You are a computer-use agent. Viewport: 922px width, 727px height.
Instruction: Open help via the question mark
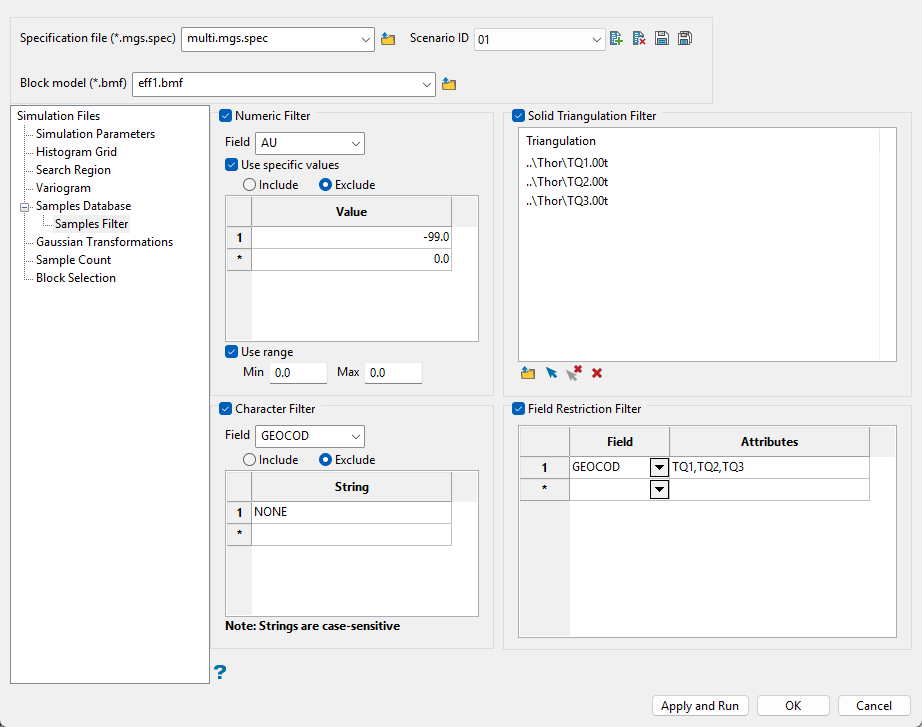click(x=220, y=672)
